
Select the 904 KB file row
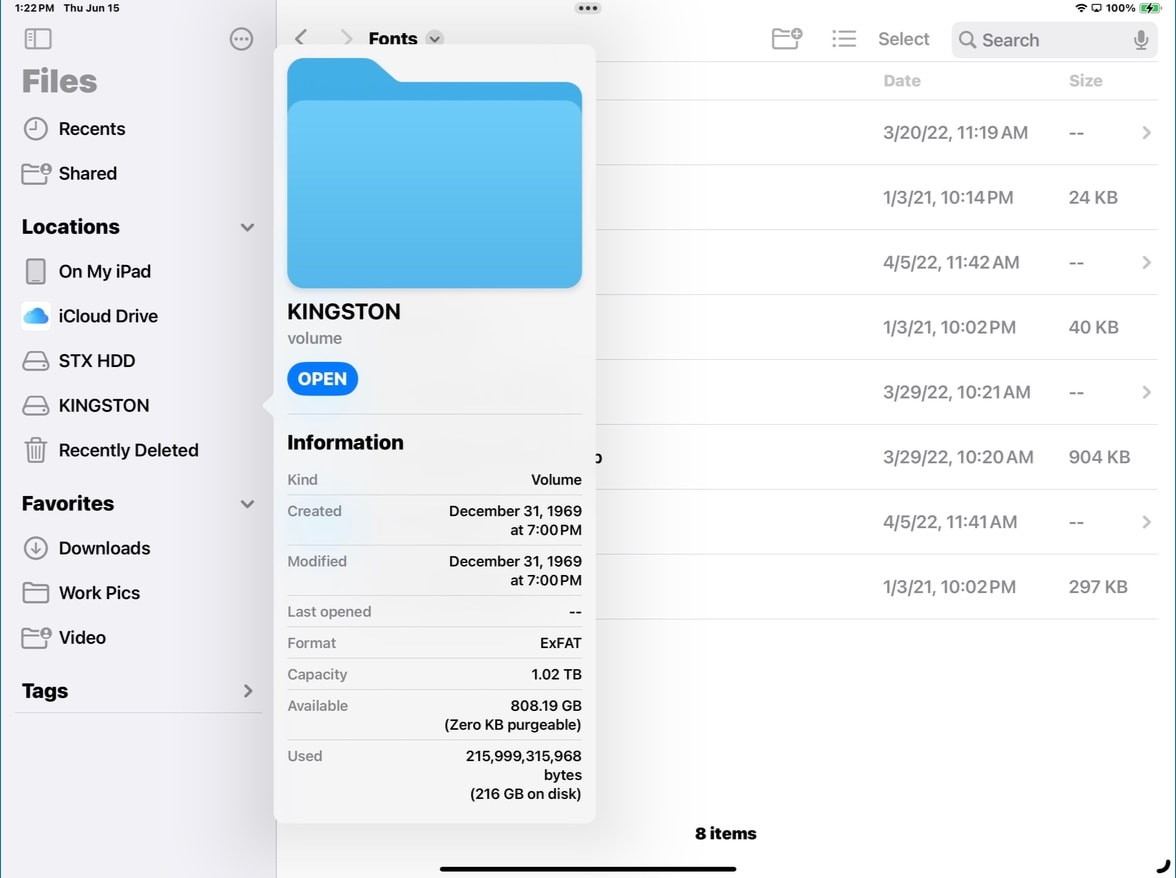[878, 457]
